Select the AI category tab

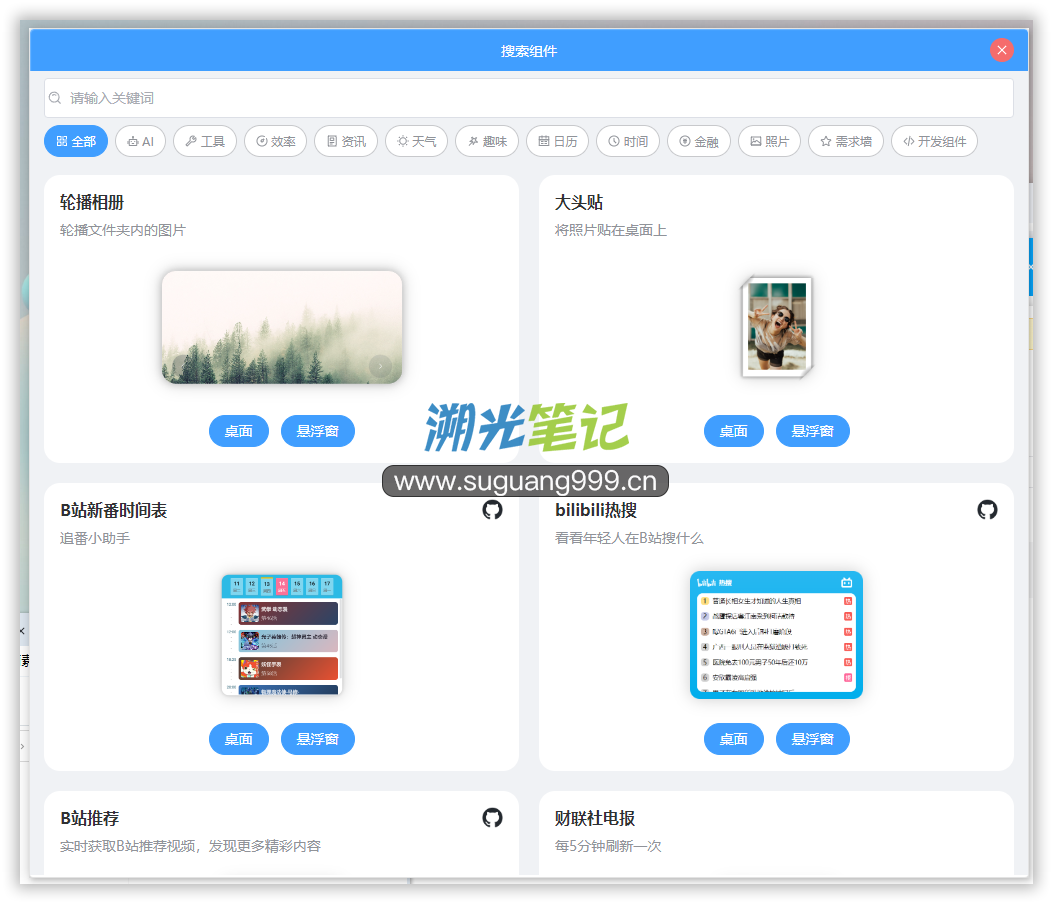140,141
